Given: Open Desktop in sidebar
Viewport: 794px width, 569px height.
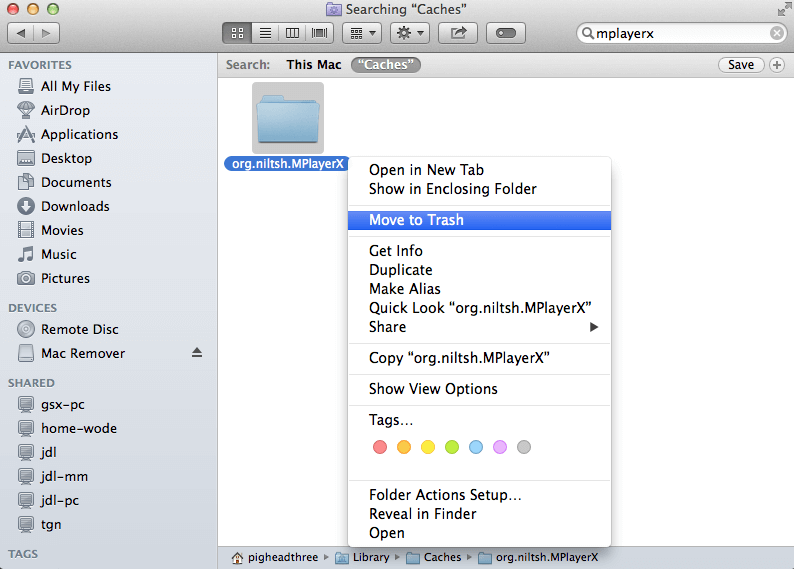Looking at the screenshot, I should (x=66, y=158).
